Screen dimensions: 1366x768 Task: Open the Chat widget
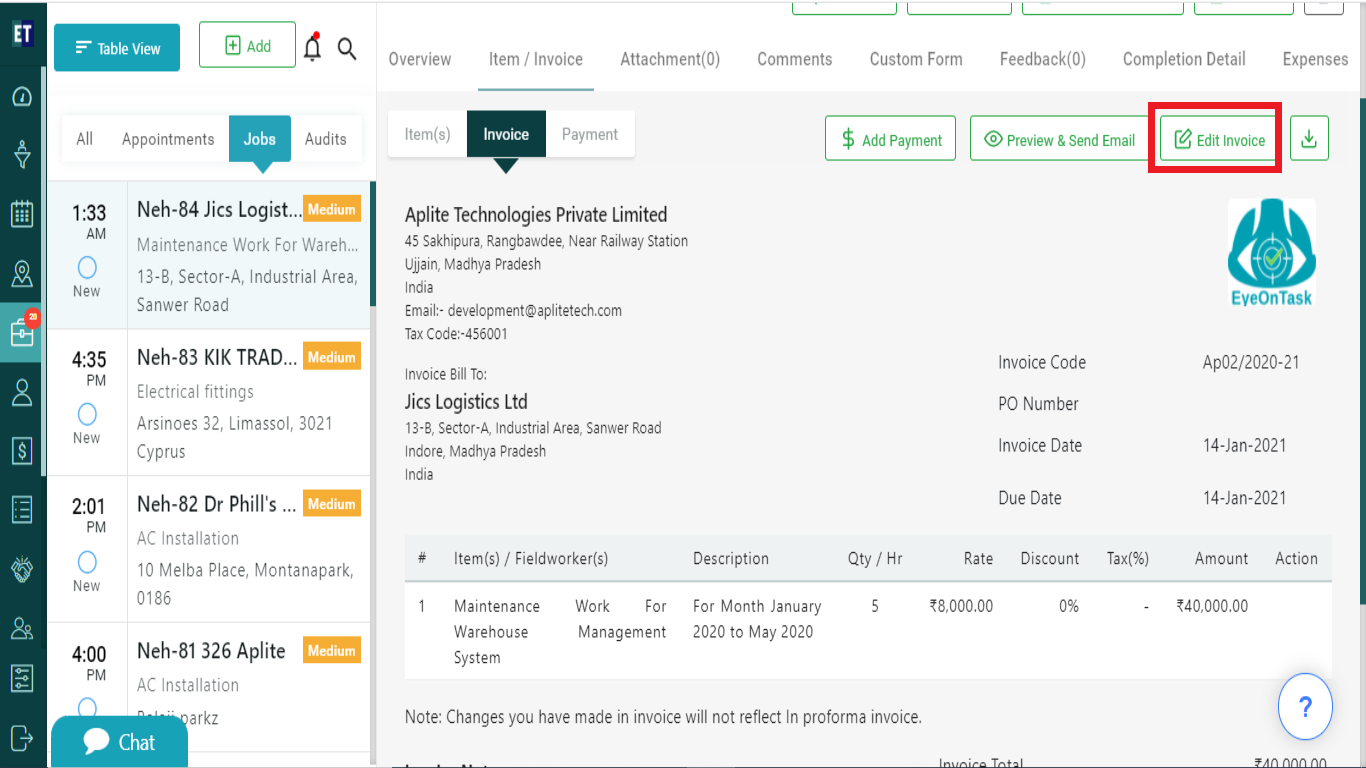pos(120,742)
